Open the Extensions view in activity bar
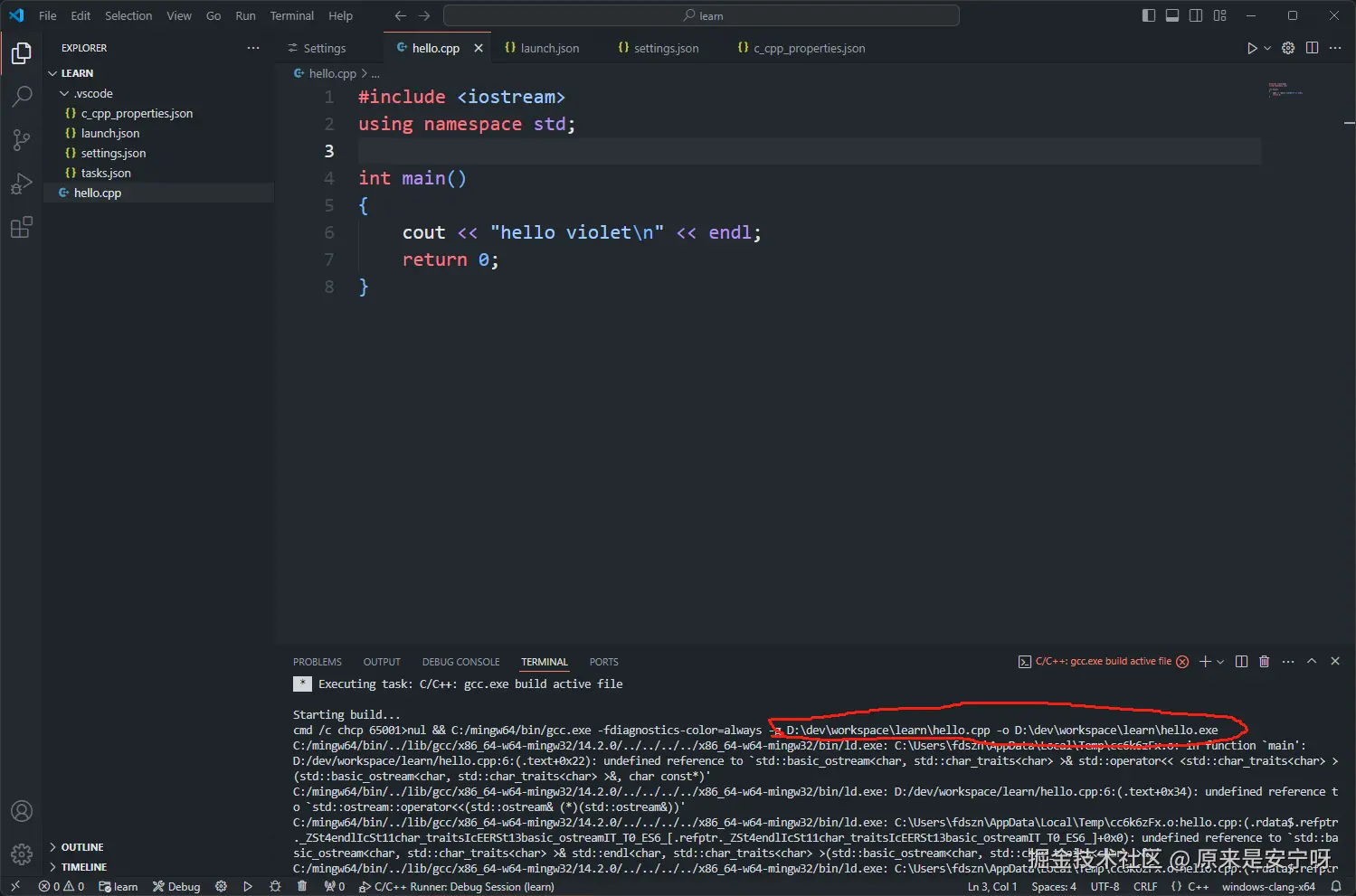This screenshot has height=896, width=1356. [x=21, y=227]
